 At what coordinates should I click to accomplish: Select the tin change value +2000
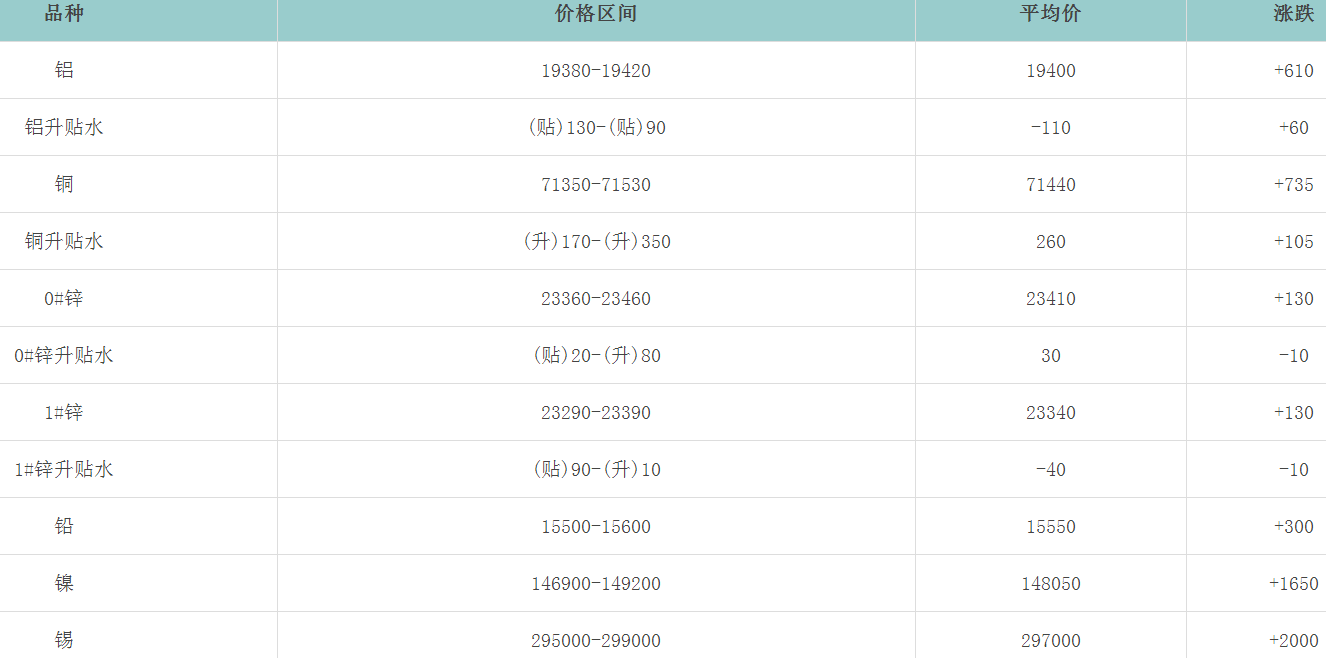tap(1293, 641)
